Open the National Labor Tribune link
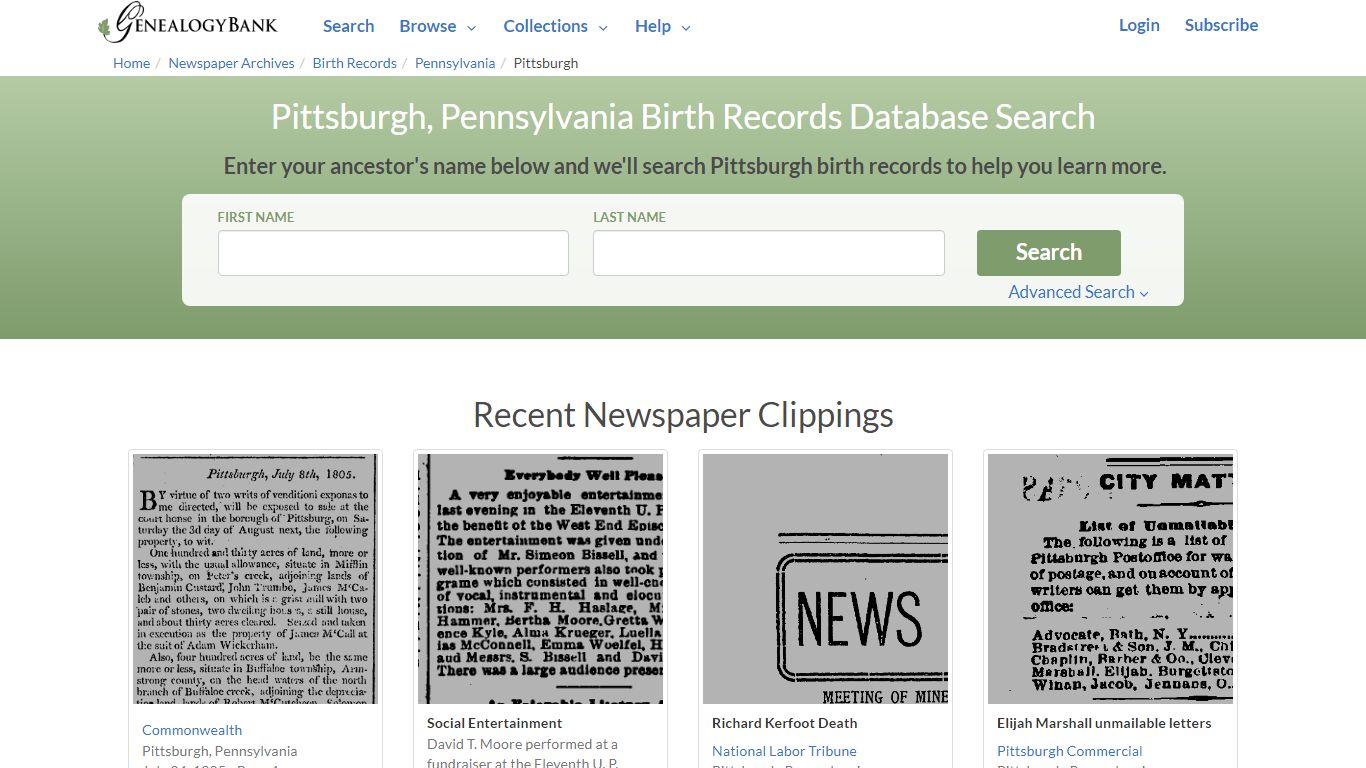Viewport: 1366px width, 768px height. (x=784, y=751)
